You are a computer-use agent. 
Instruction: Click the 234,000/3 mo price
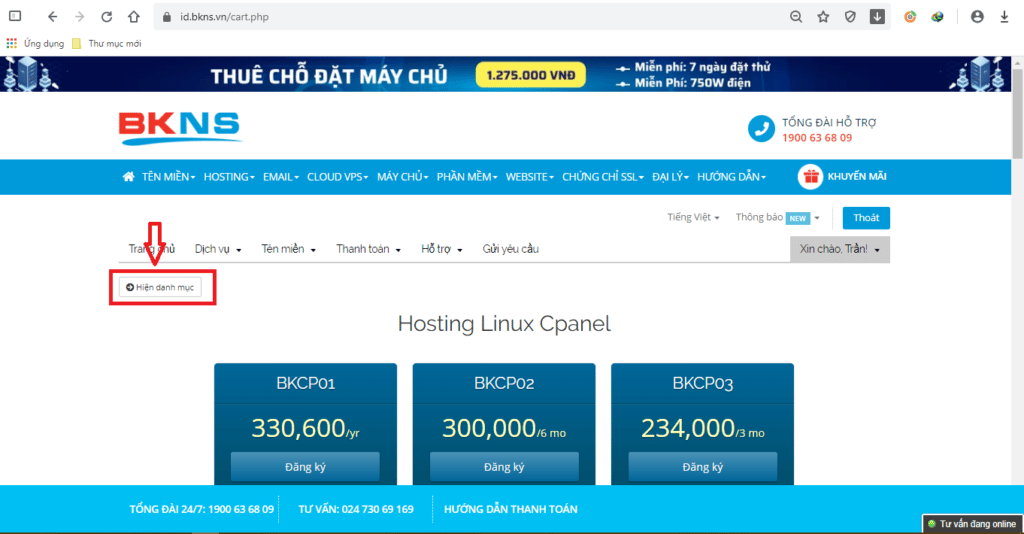(703, 428)
